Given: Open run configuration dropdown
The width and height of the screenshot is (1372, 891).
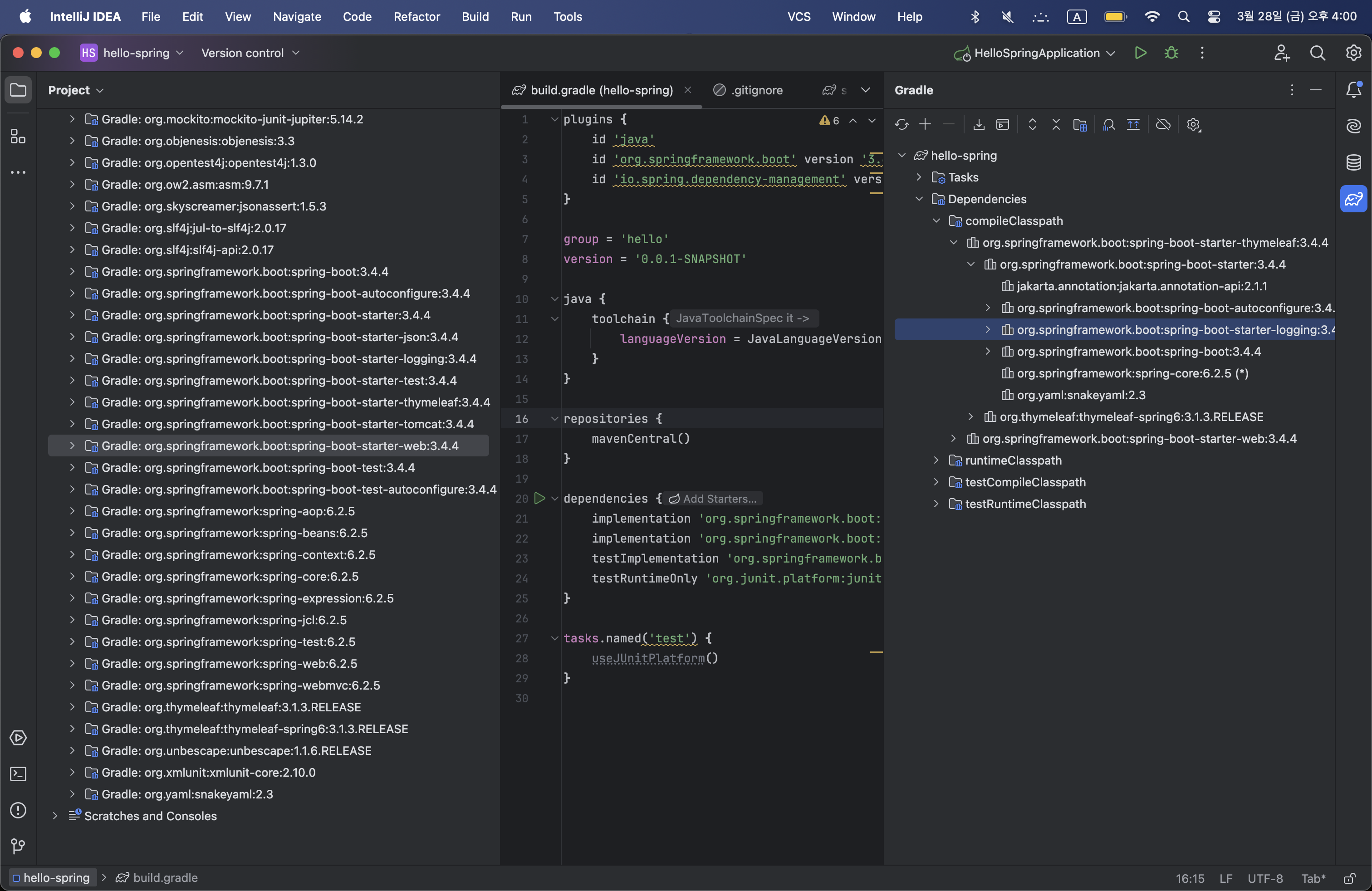Looking at the screenshot, I should point(1035,53).
